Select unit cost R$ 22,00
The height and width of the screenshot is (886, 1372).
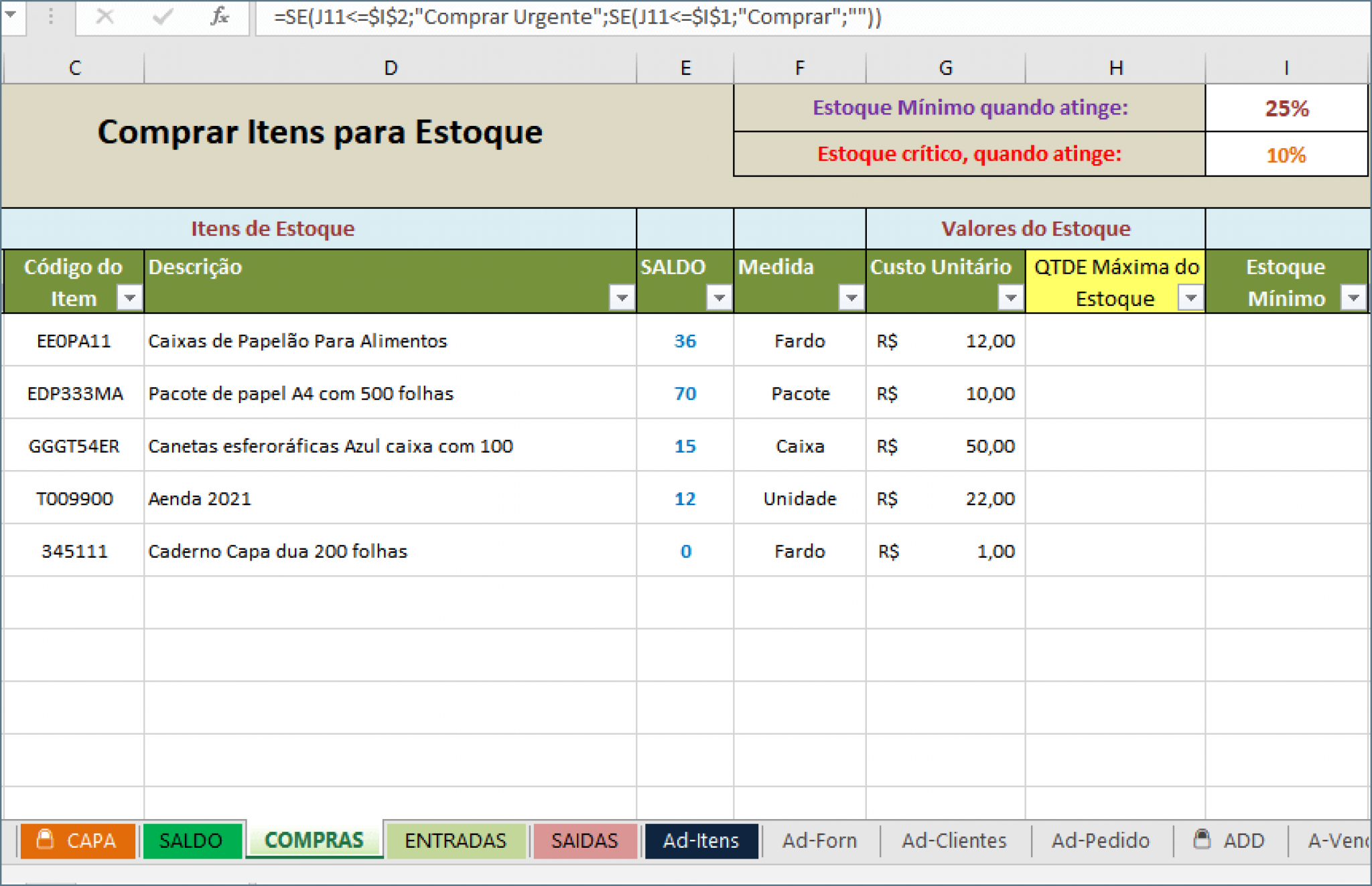tap(946, 499)
